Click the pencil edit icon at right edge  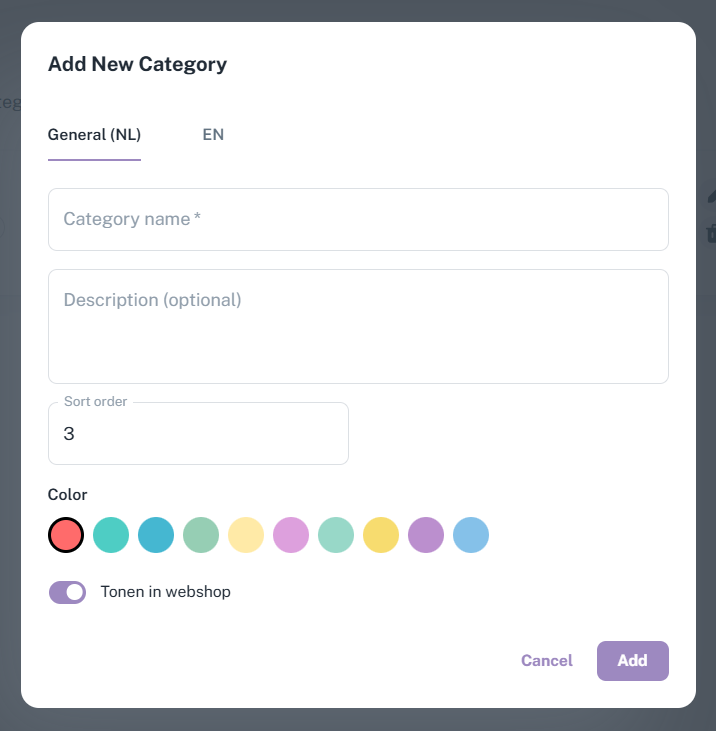pyautogui.click(x=711, y=197)
